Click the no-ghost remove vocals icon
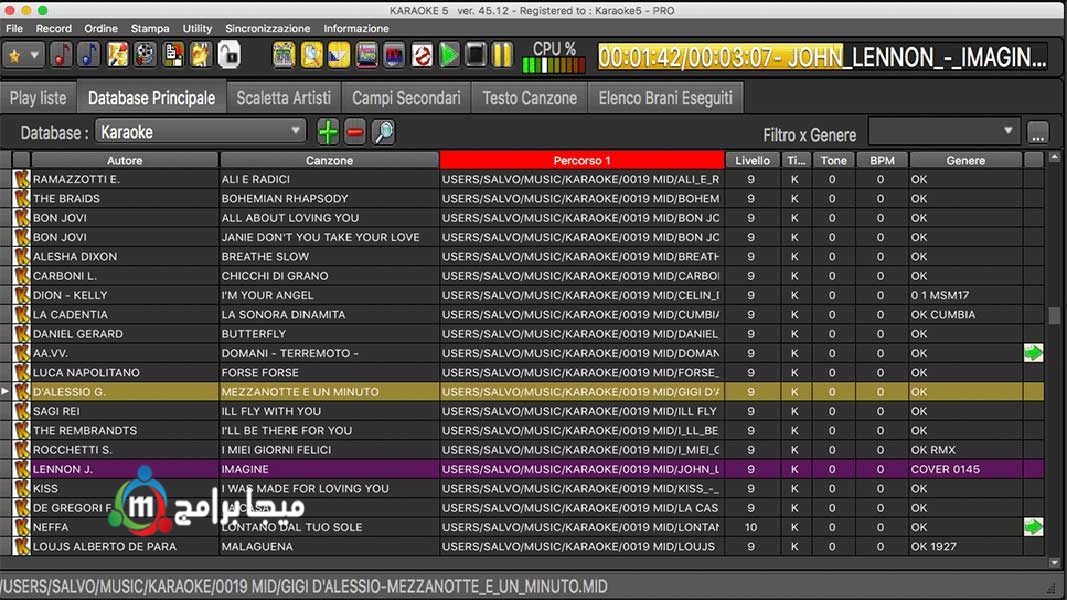Image resolution: width=1067 pixels, height=600 pixels. coord(422,55)
